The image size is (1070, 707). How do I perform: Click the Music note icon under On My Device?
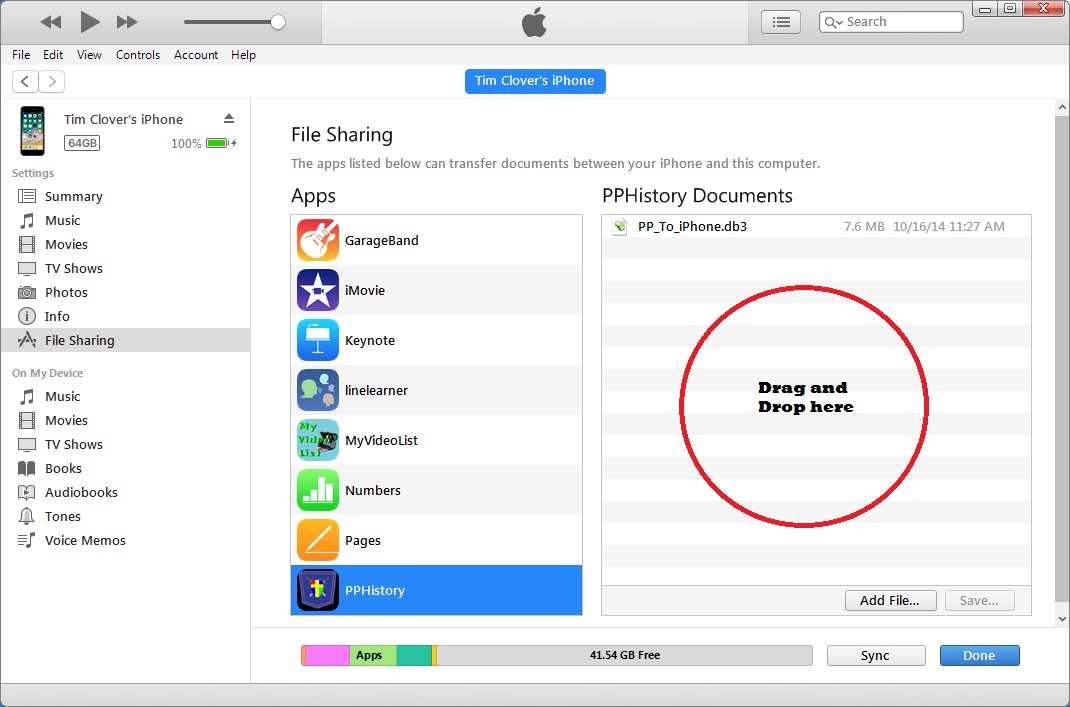pos(27,396)
